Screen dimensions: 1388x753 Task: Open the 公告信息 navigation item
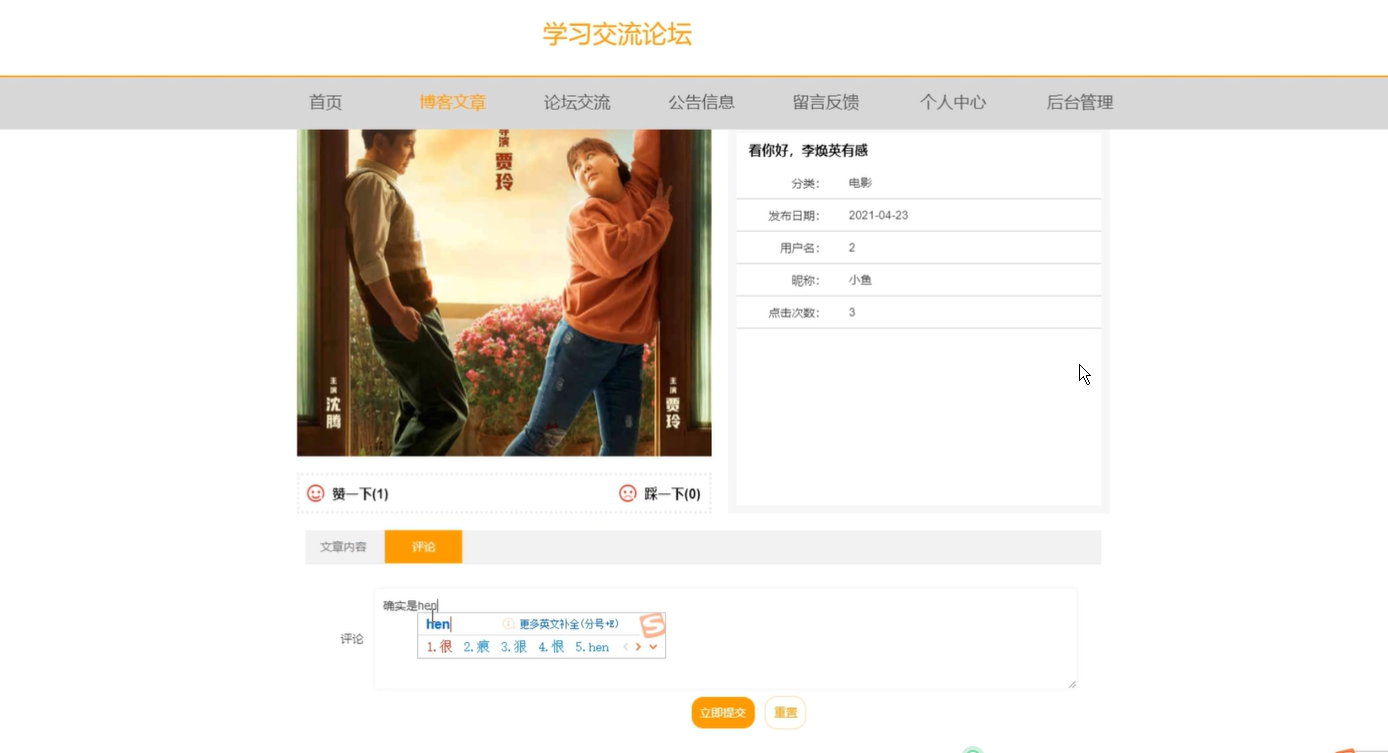pos(702,102)
